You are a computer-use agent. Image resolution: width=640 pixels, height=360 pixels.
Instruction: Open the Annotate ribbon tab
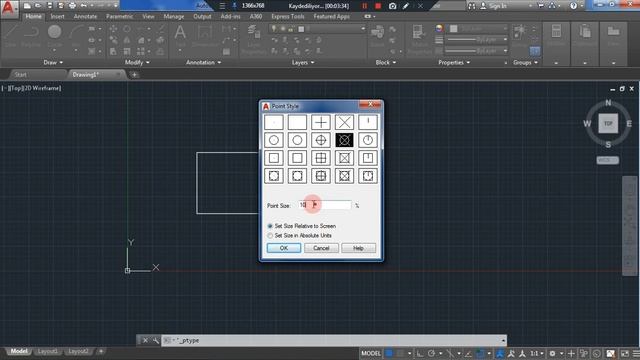click(x=85, y=16)
